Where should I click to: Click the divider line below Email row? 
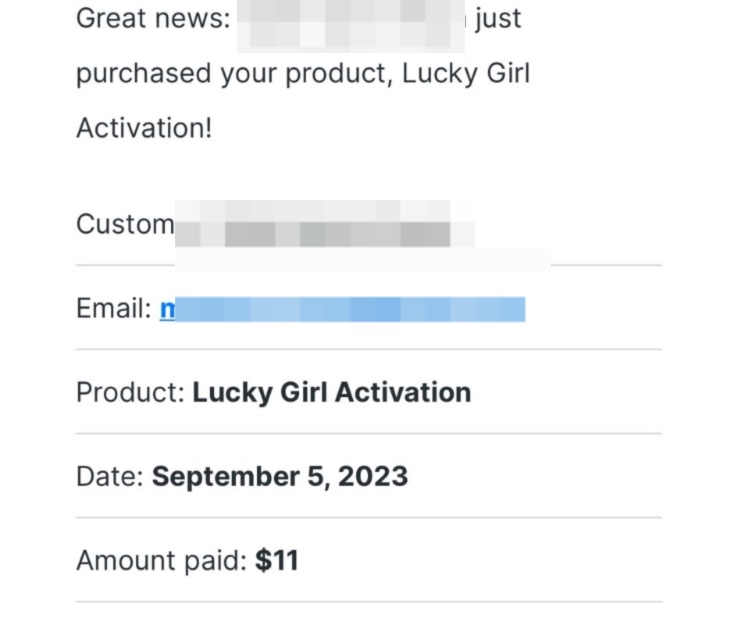point(368,350)
